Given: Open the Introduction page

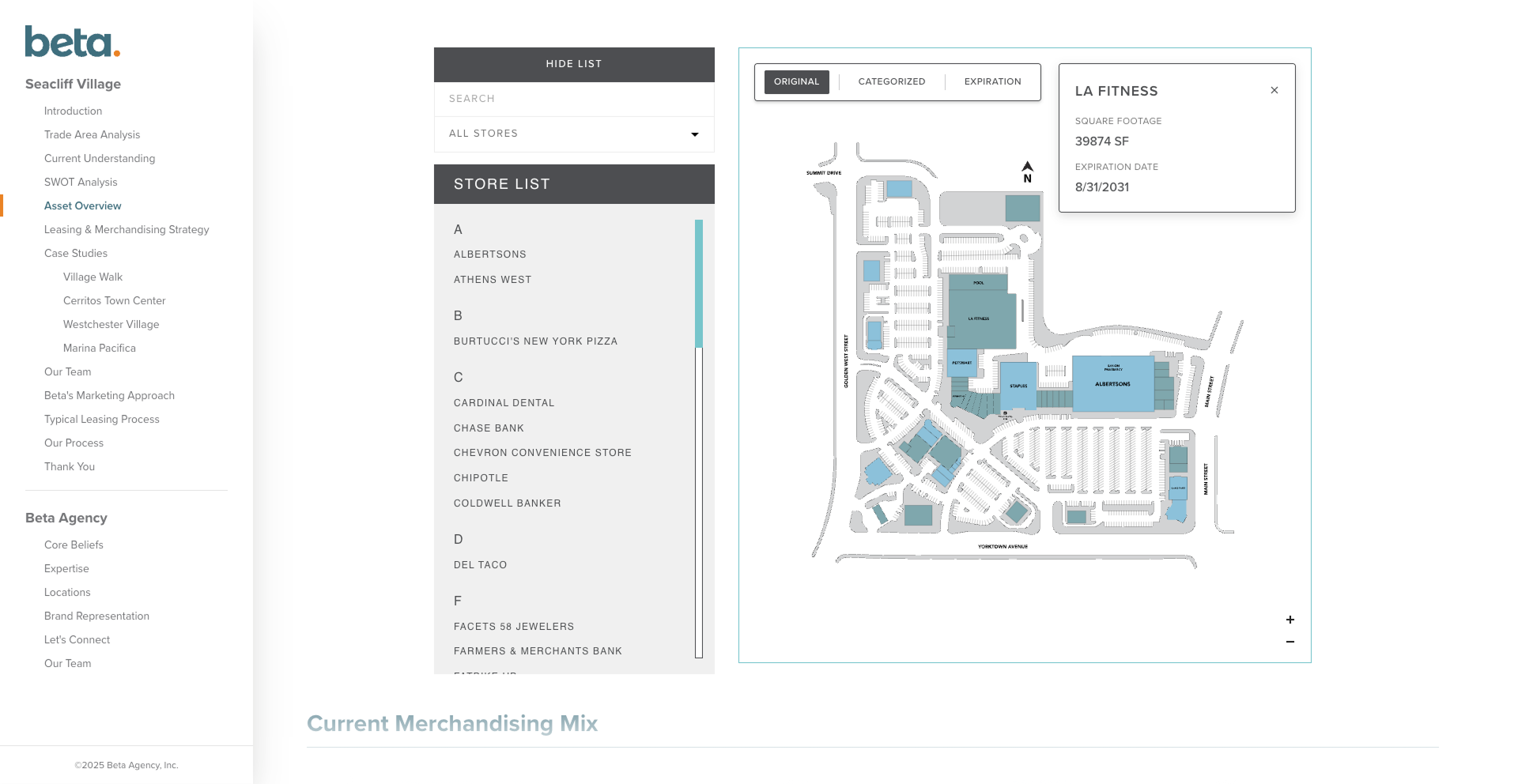Looking at the screenshot, I should click(73, 111).
